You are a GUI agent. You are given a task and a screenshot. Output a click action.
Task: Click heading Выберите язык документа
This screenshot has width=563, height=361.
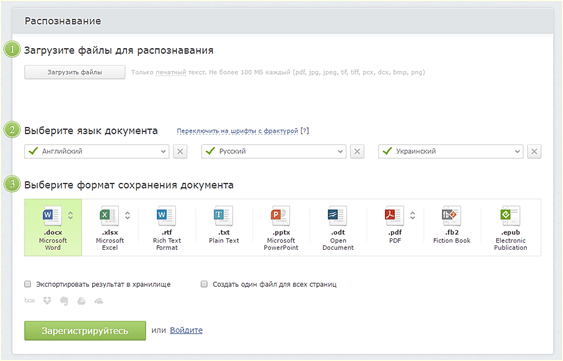(x=91, y=130)
